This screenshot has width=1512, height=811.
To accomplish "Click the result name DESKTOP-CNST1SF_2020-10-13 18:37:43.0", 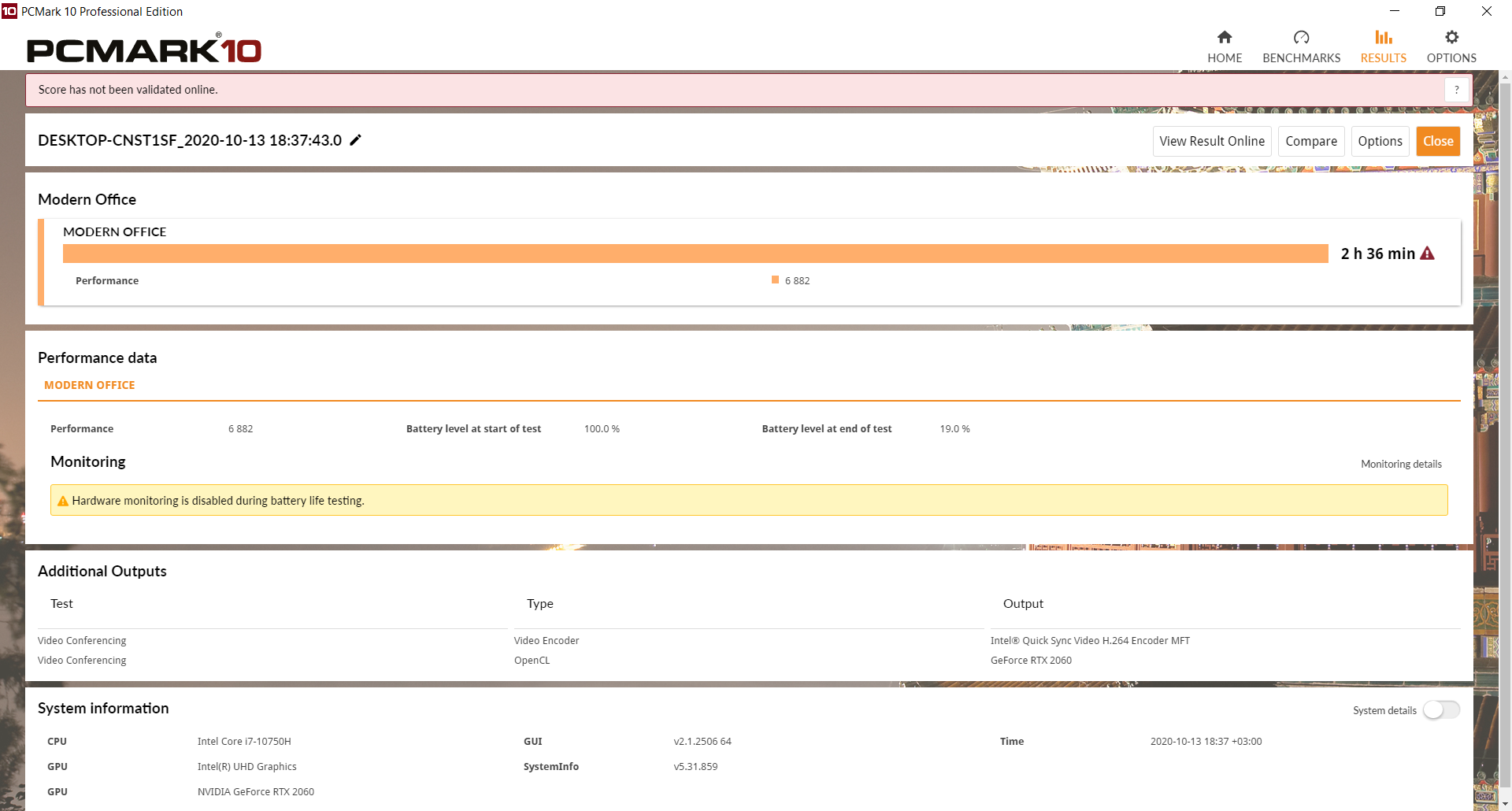I will click(190, 140).
